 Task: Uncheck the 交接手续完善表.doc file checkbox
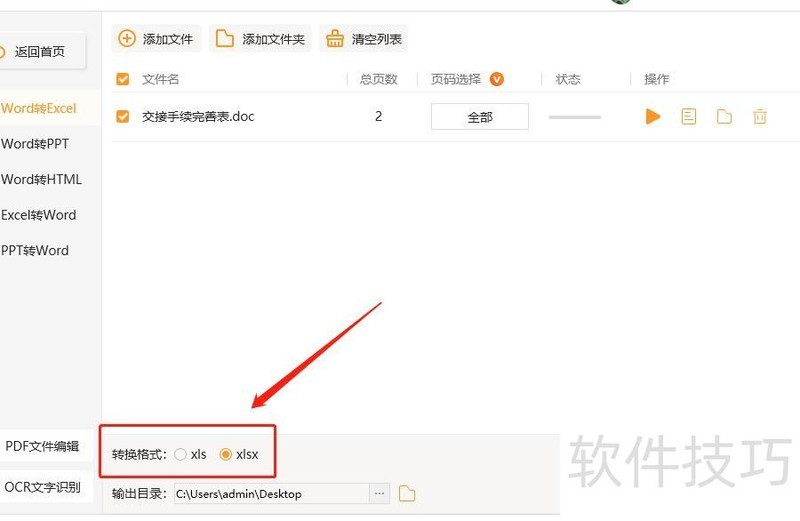click(x=122, y=116)
